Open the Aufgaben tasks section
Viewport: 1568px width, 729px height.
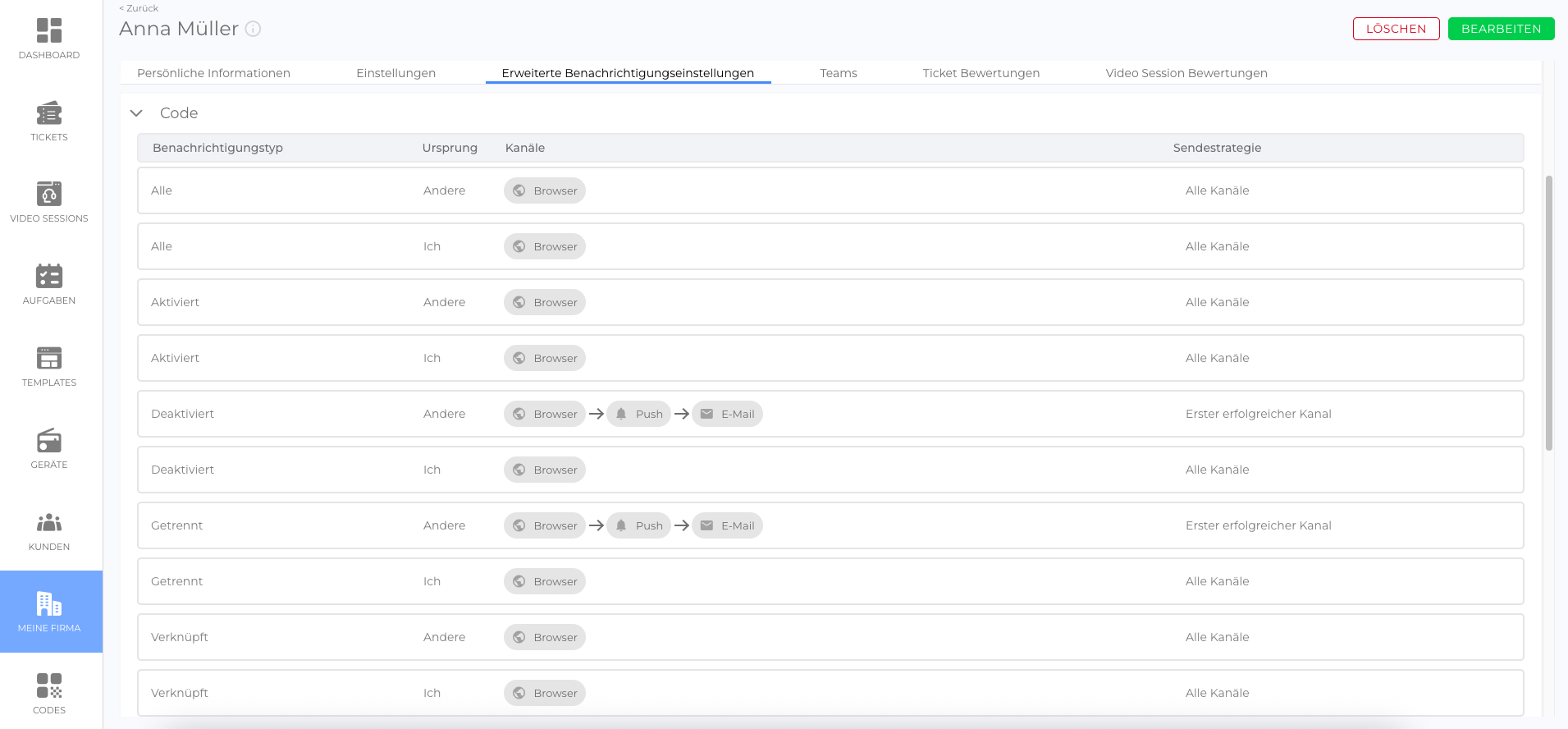(x=49, y=284)
